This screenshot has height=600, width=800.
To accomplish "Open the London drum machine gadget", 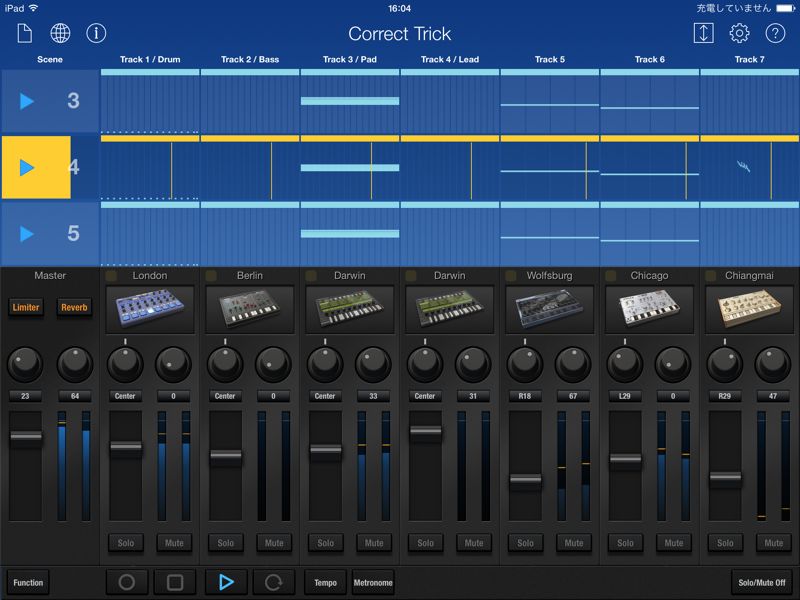I will click(x=150, y=309).
